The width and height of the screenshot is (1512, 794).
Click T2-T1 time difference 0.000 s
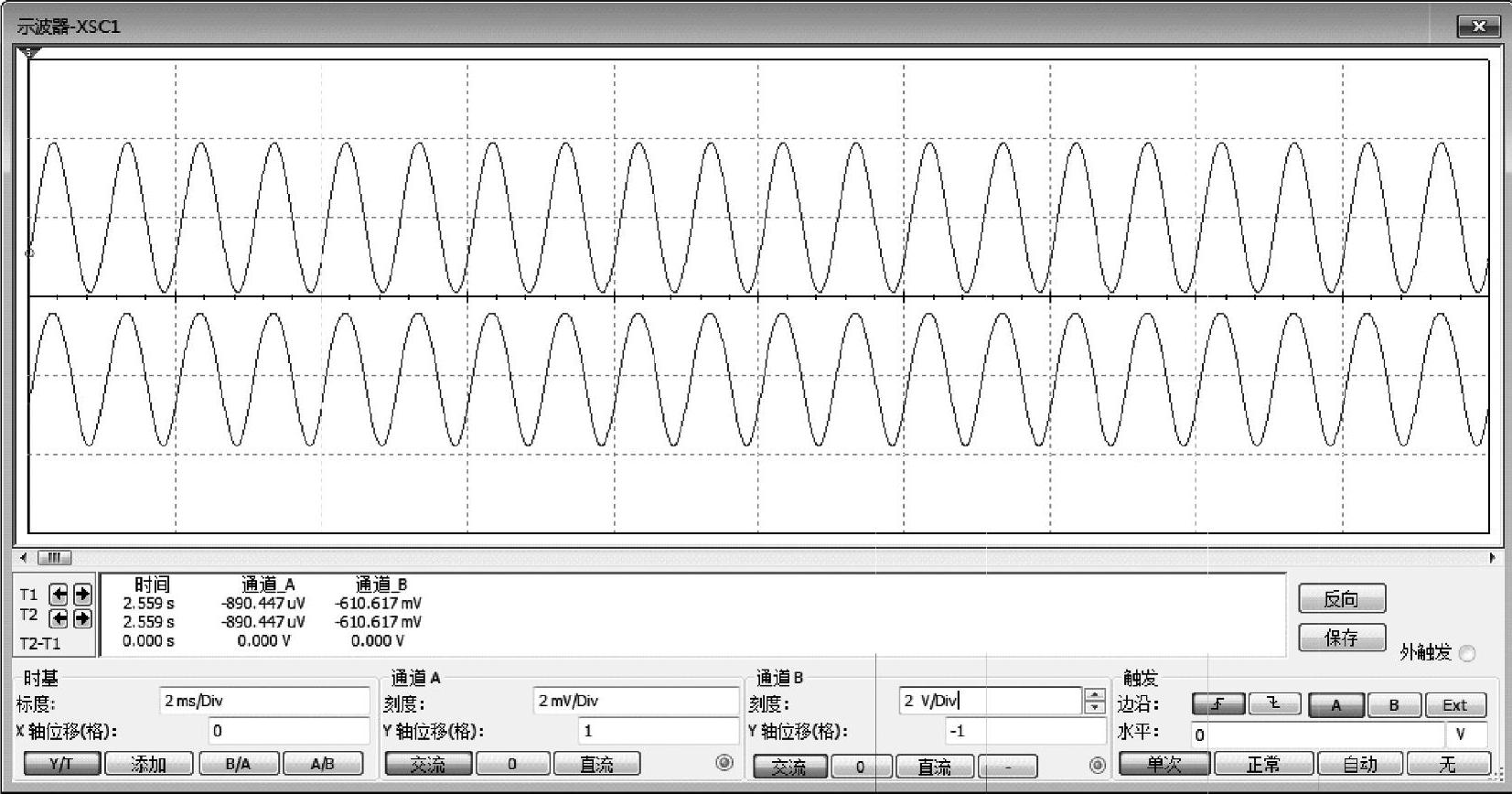[148, 641]
